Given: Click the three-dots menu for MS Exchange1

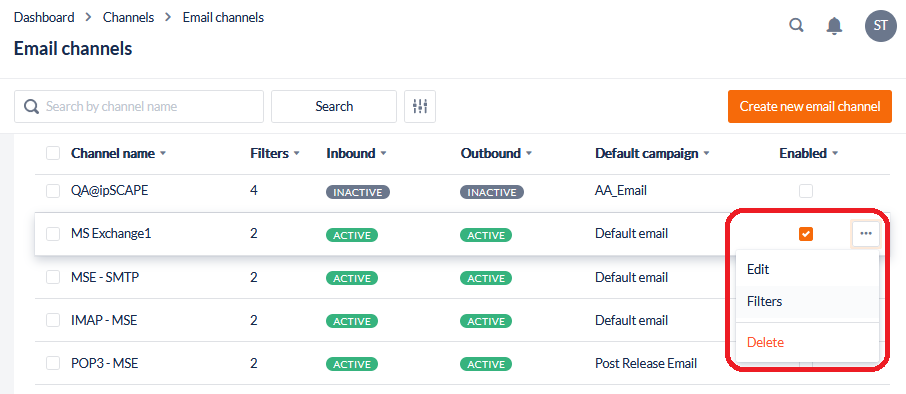Looking at the screenshot, I should click(866, 233).
